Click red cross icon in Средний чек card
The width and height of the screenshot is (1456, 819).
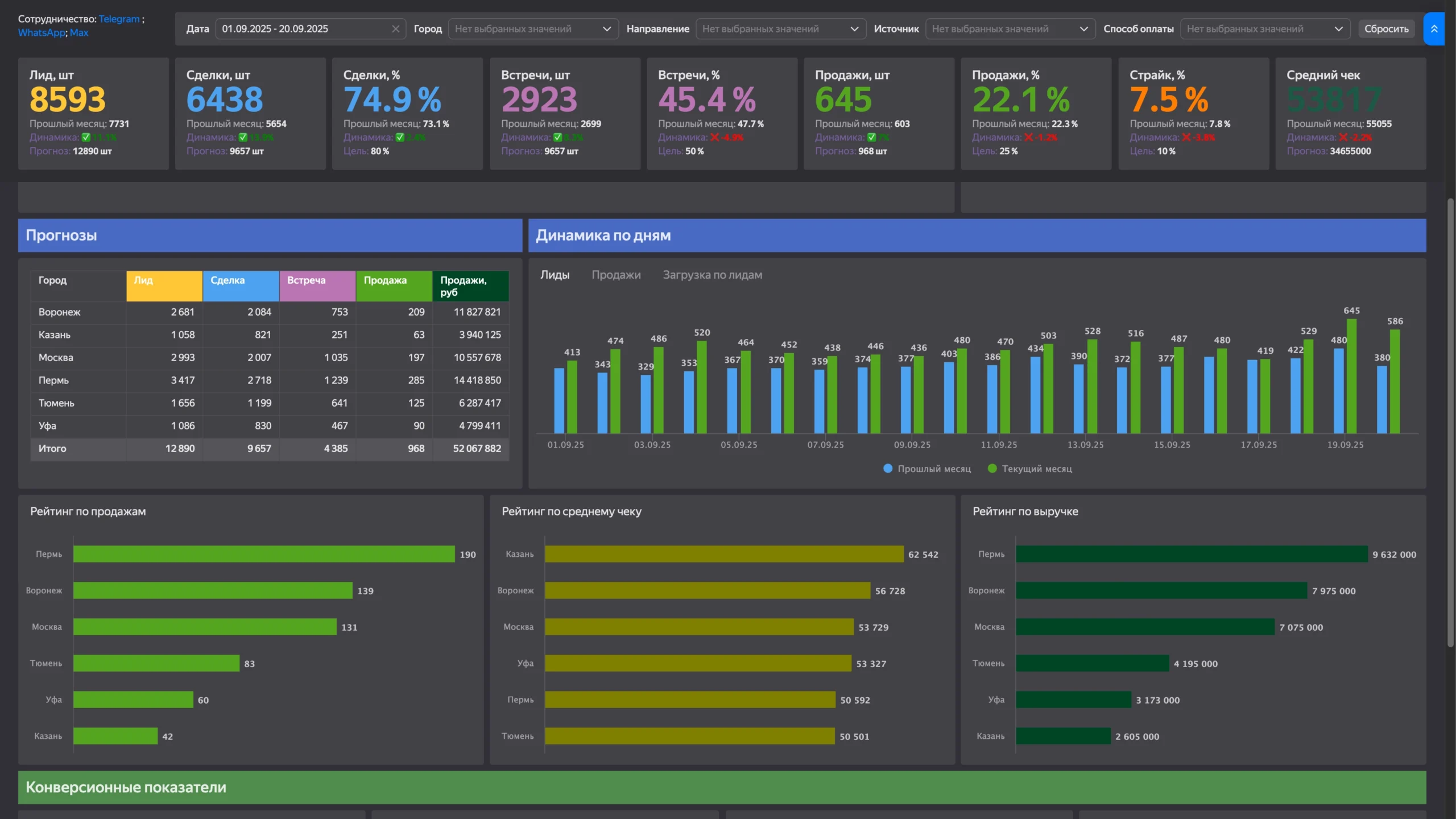[1343, 137]
